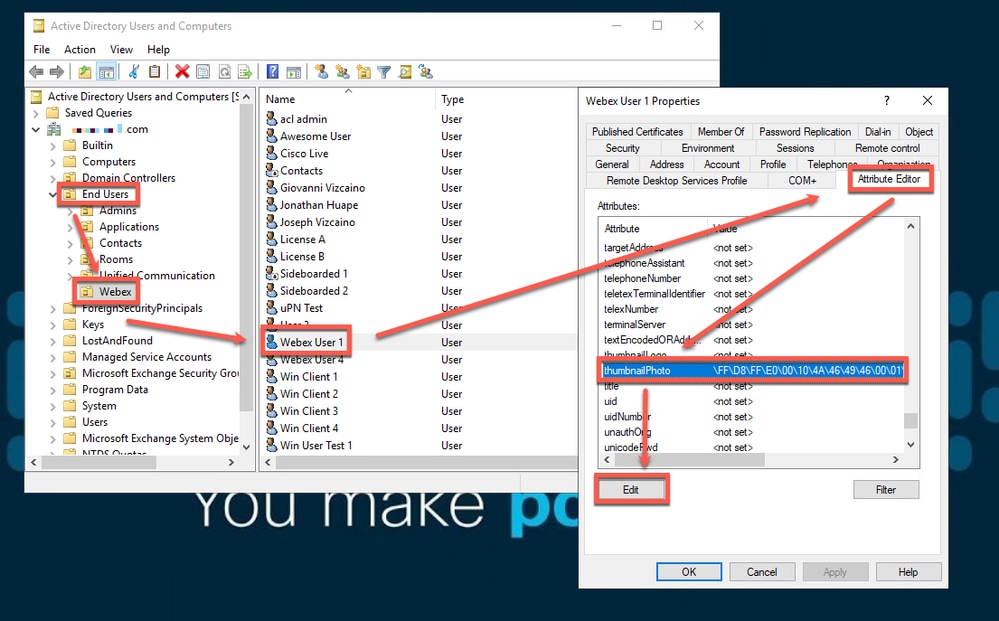
Task: Click Edit button for selected attribute
Action: click(x=631, y=490)
